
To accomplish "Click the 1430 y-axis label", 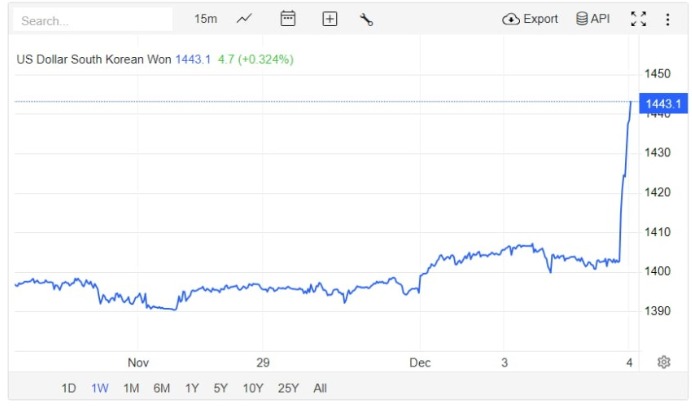I will 657,153.
